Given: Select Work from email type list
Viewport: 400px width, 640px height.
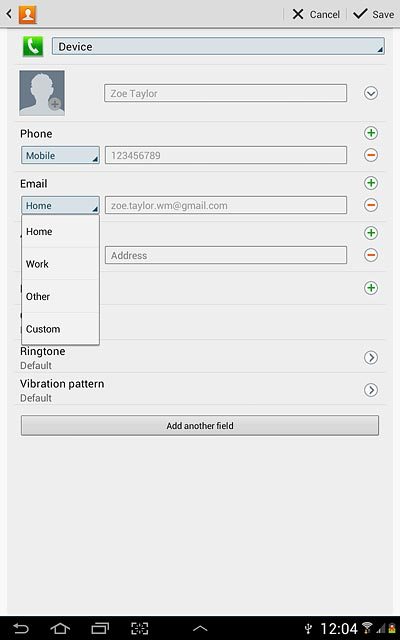Looking at the screenshot, I should 60,264.
